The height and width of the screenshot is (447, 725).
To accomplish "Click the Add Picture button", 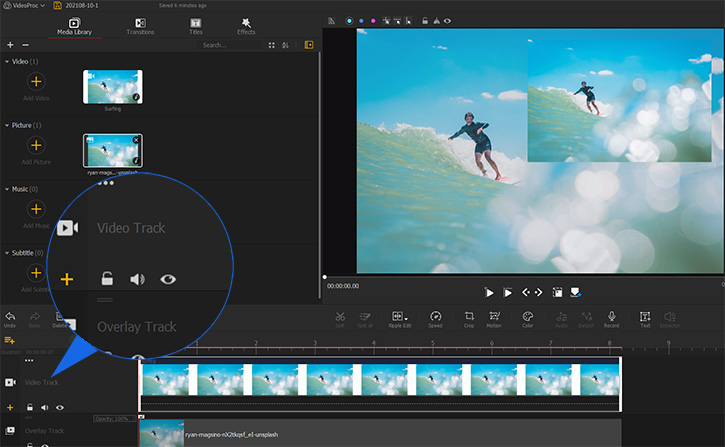I will [36, 147].
